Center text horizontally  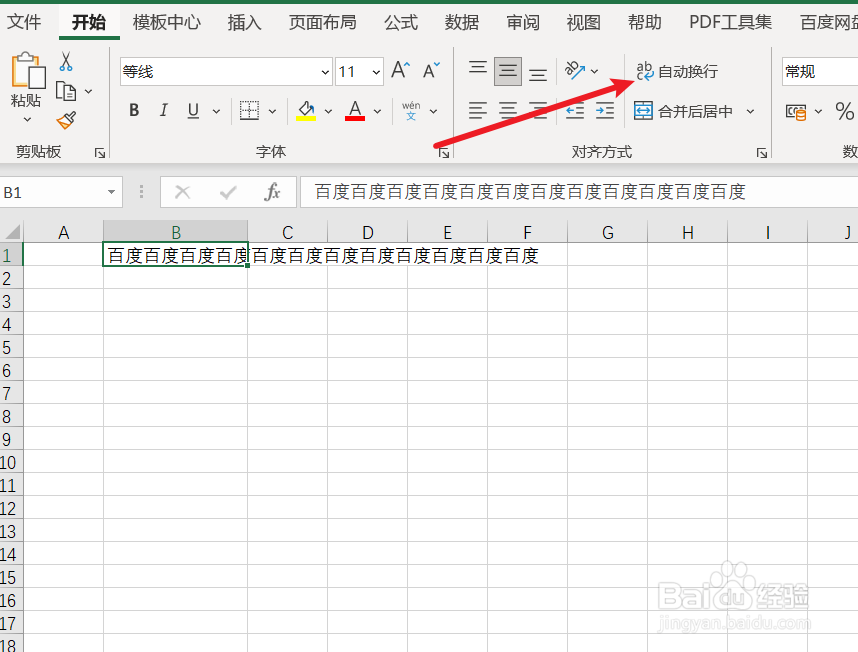508,111
